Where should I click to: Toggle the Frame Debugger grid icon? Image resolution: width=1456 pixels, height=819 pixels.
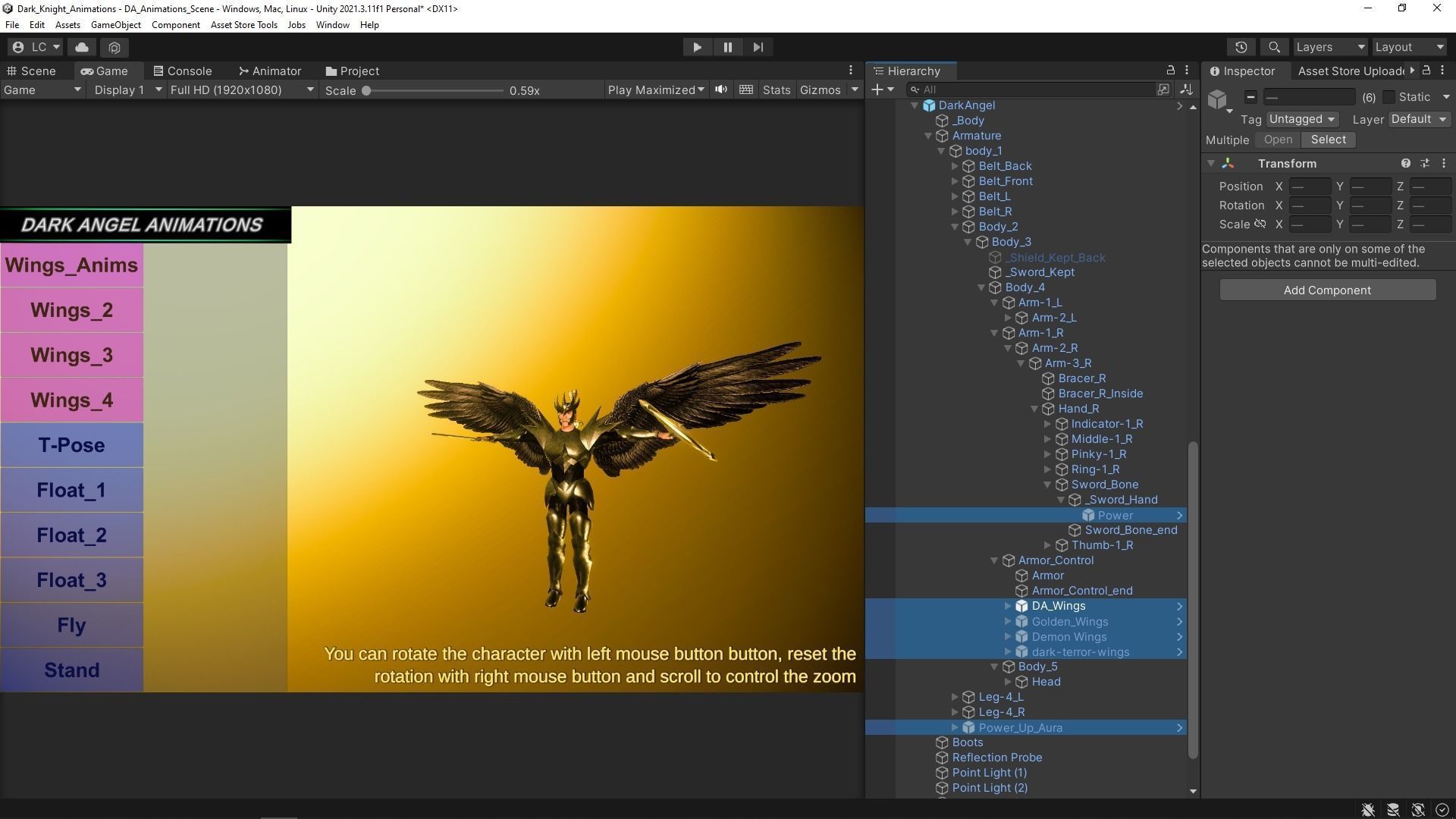click(746, 89)
